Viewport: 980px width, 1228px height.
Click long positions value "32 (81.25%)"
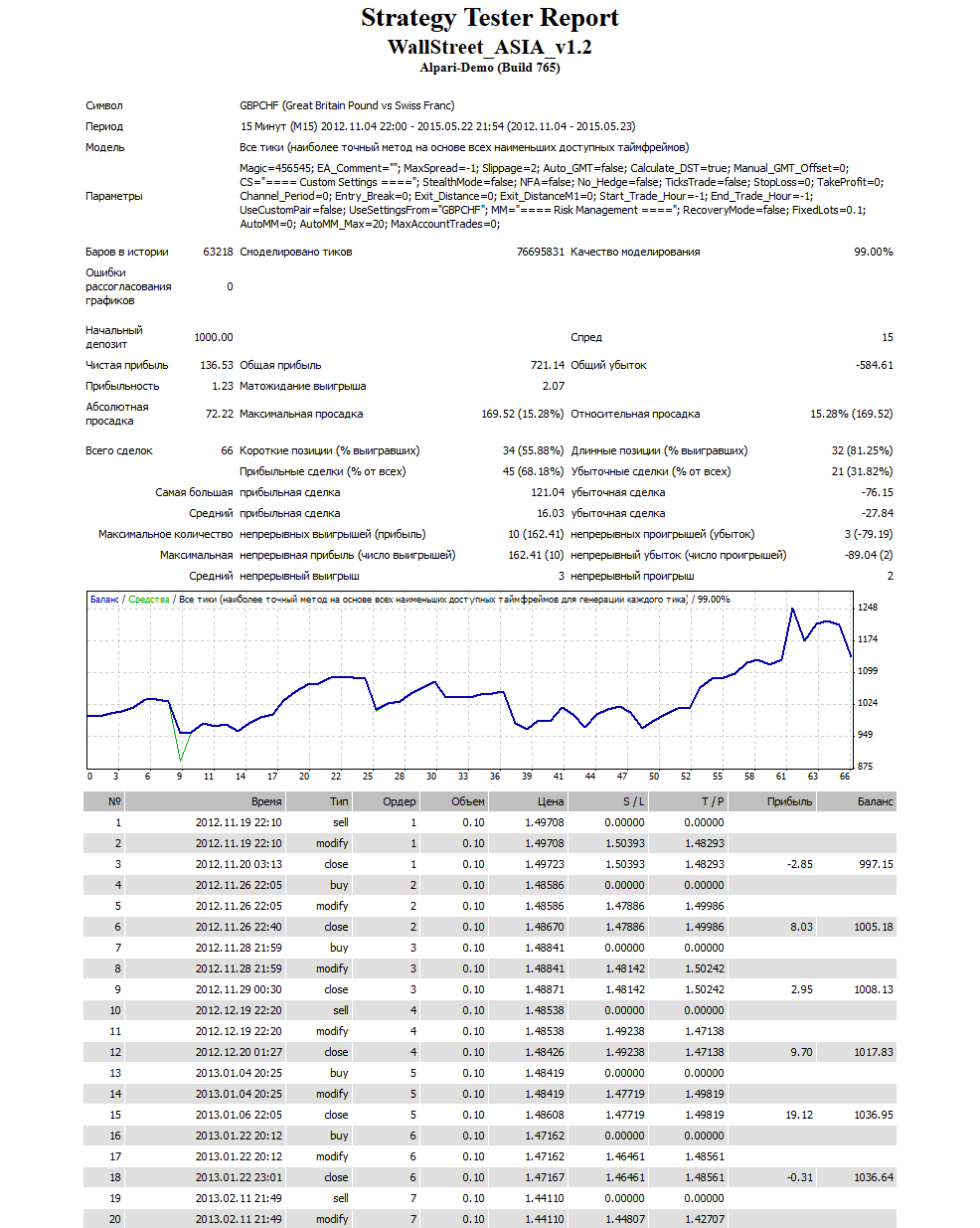863,450
